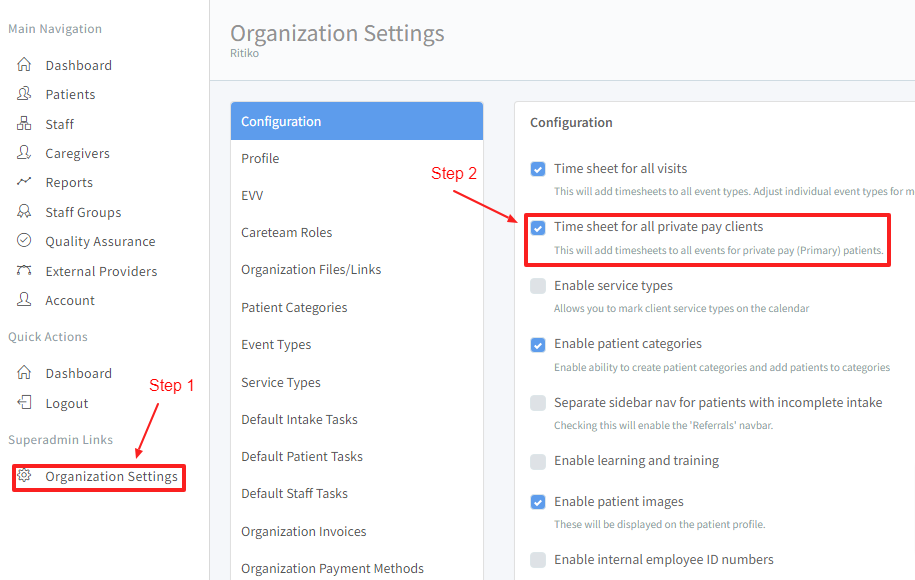Viewport: 915px width, 580px height.
Task: Click the Staff org-chart icon
Action: [24, 124]
